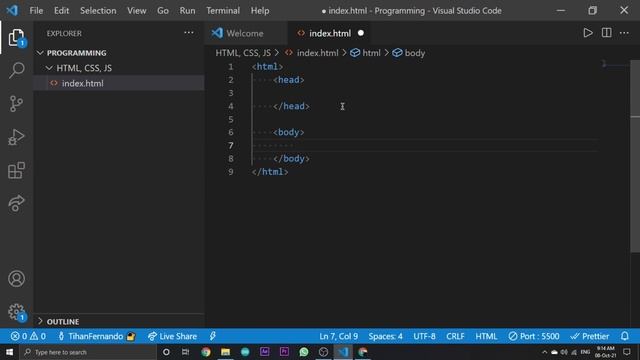Open the Help menu
This screenshot has height=360, width=640.
tap(260, 11)
